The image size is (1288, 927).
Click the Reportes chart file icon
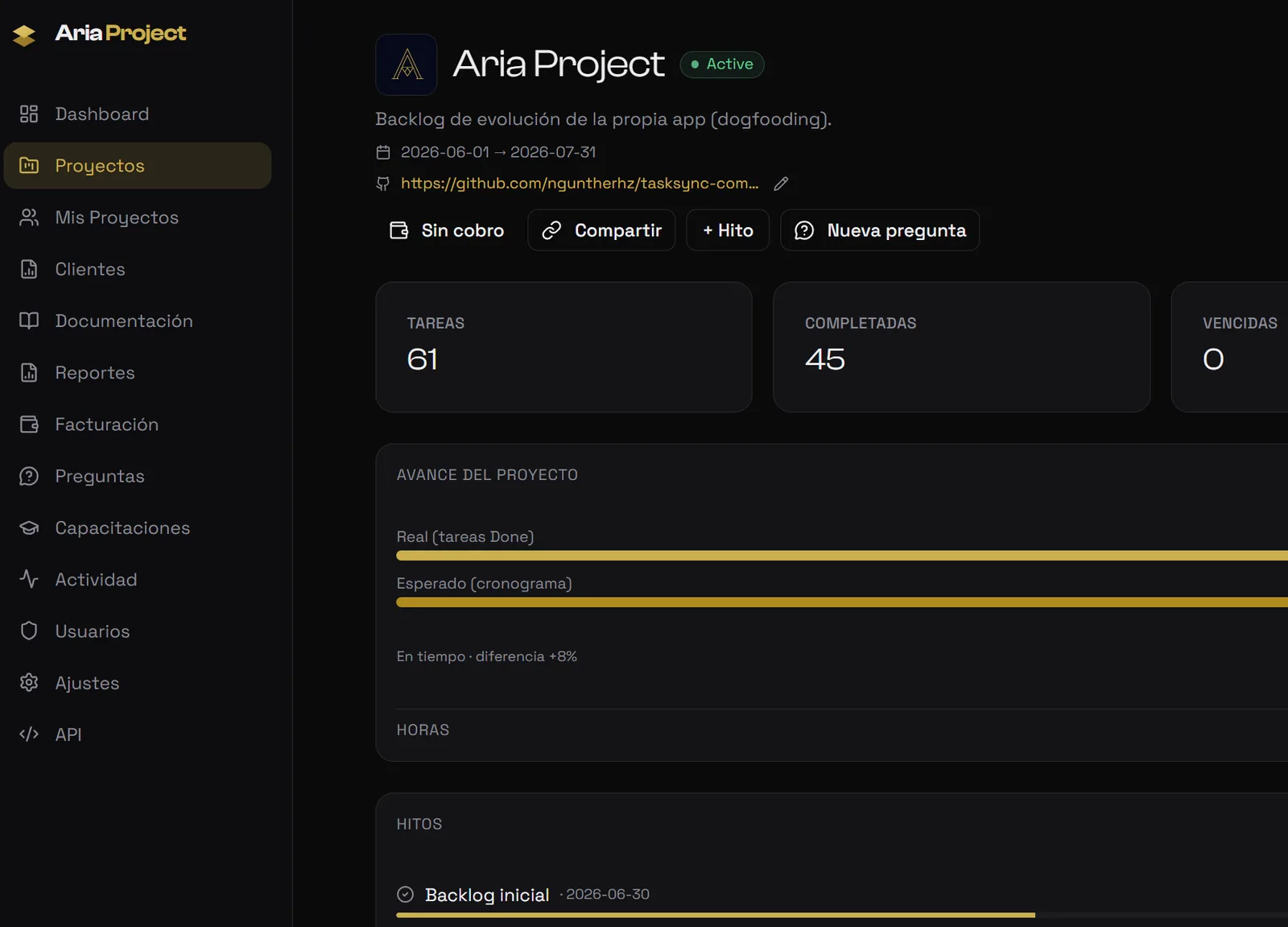(x=29, y=372)
